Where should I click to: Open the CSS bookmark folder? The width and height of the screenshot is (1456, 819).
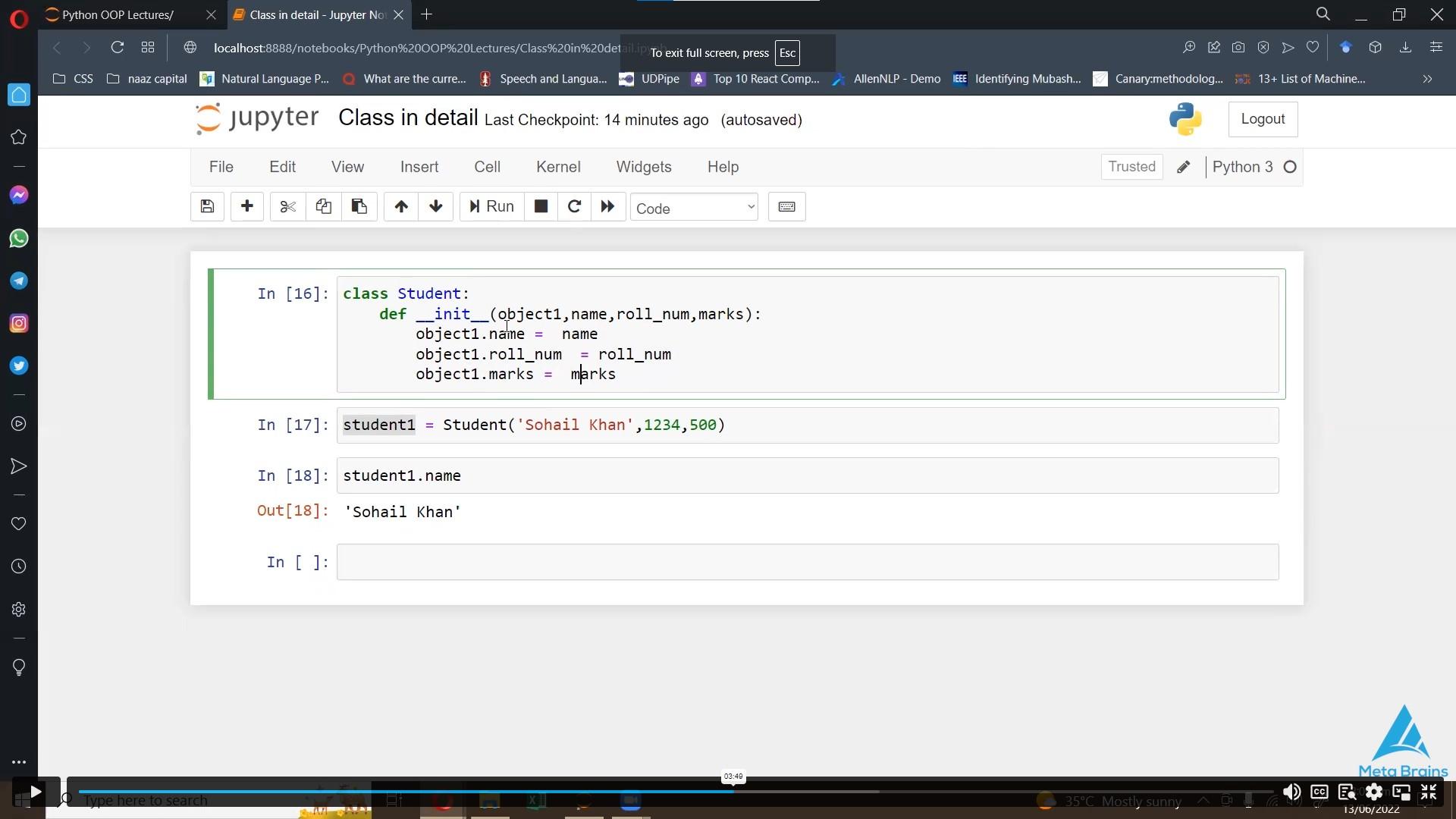[74, 79]
